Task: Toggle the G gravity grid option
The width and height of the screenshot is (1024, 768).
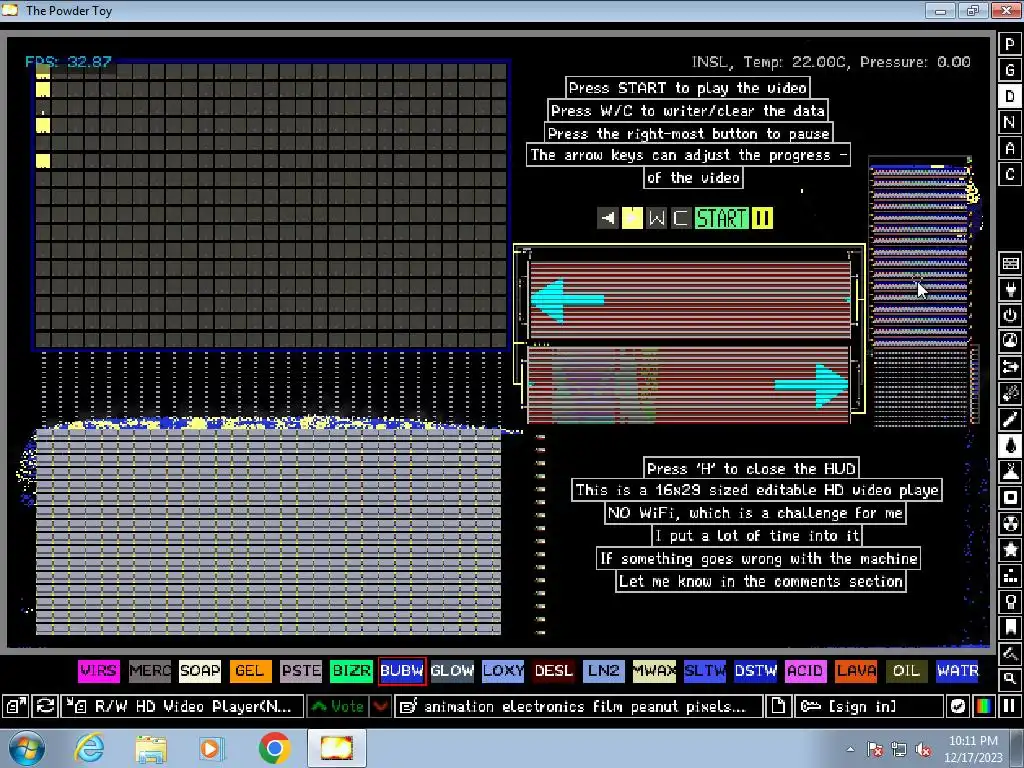Action: tap(1010, 70)
